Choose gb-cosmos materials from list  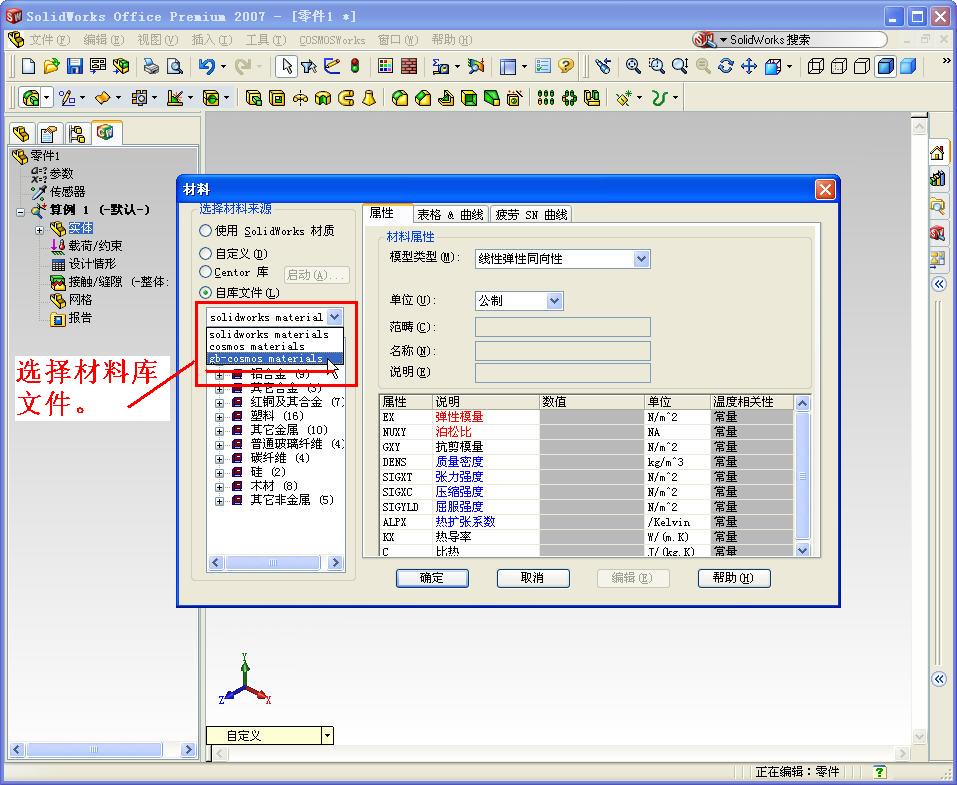tap(275, 358)
